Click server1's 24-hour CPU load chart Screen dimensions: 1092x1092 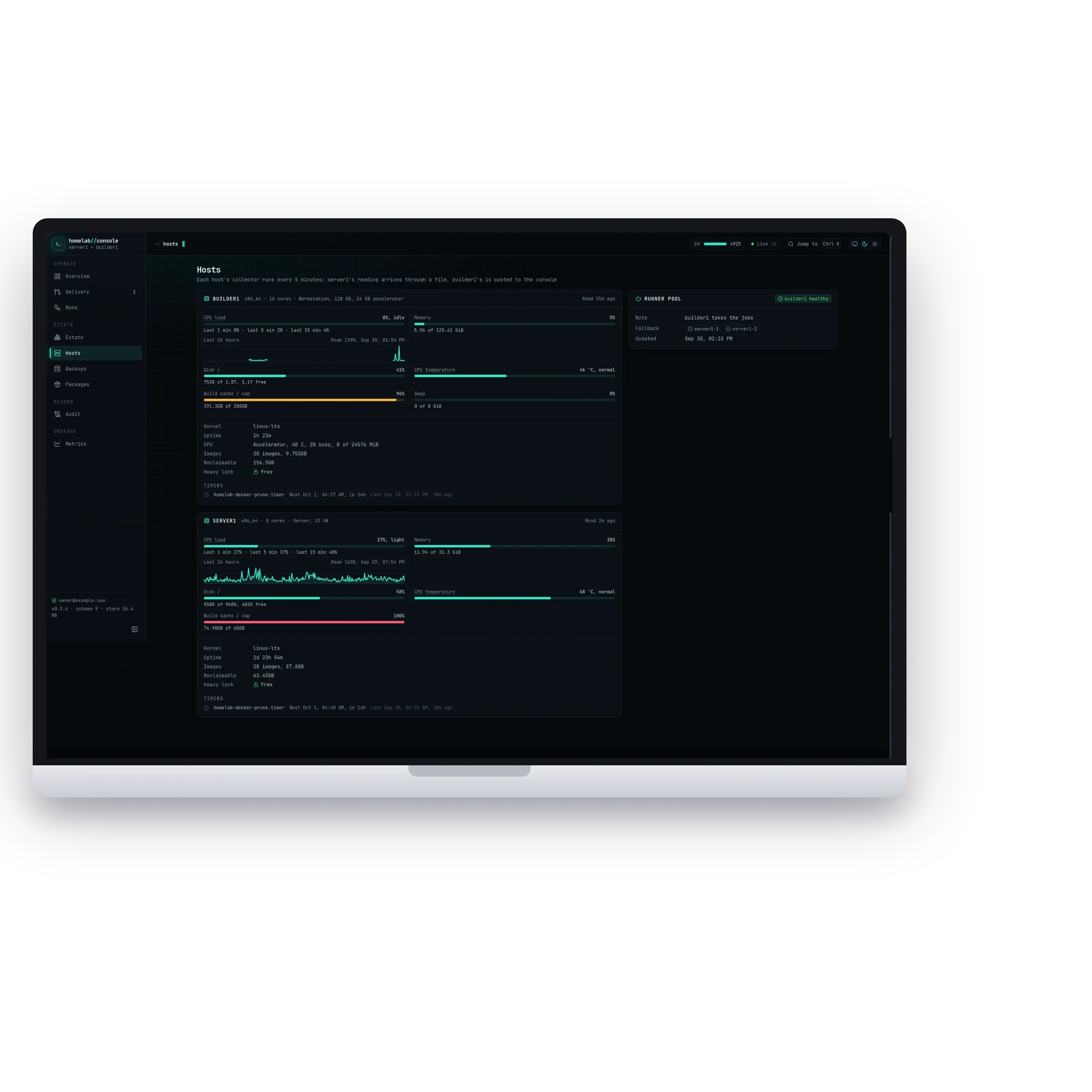pyautogui.click(x=304, y=576)
